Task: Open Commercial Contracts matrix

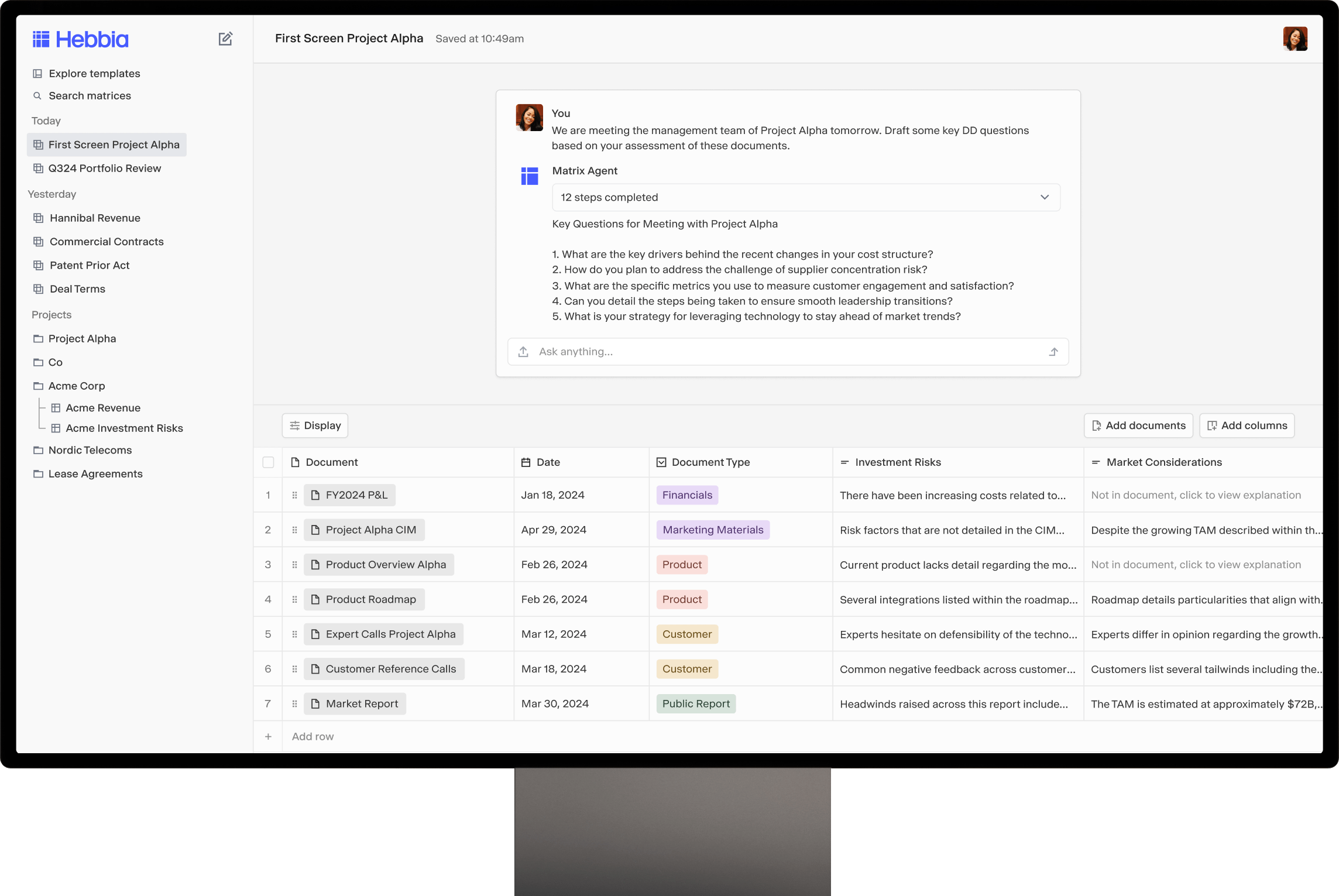Action: 99,242
